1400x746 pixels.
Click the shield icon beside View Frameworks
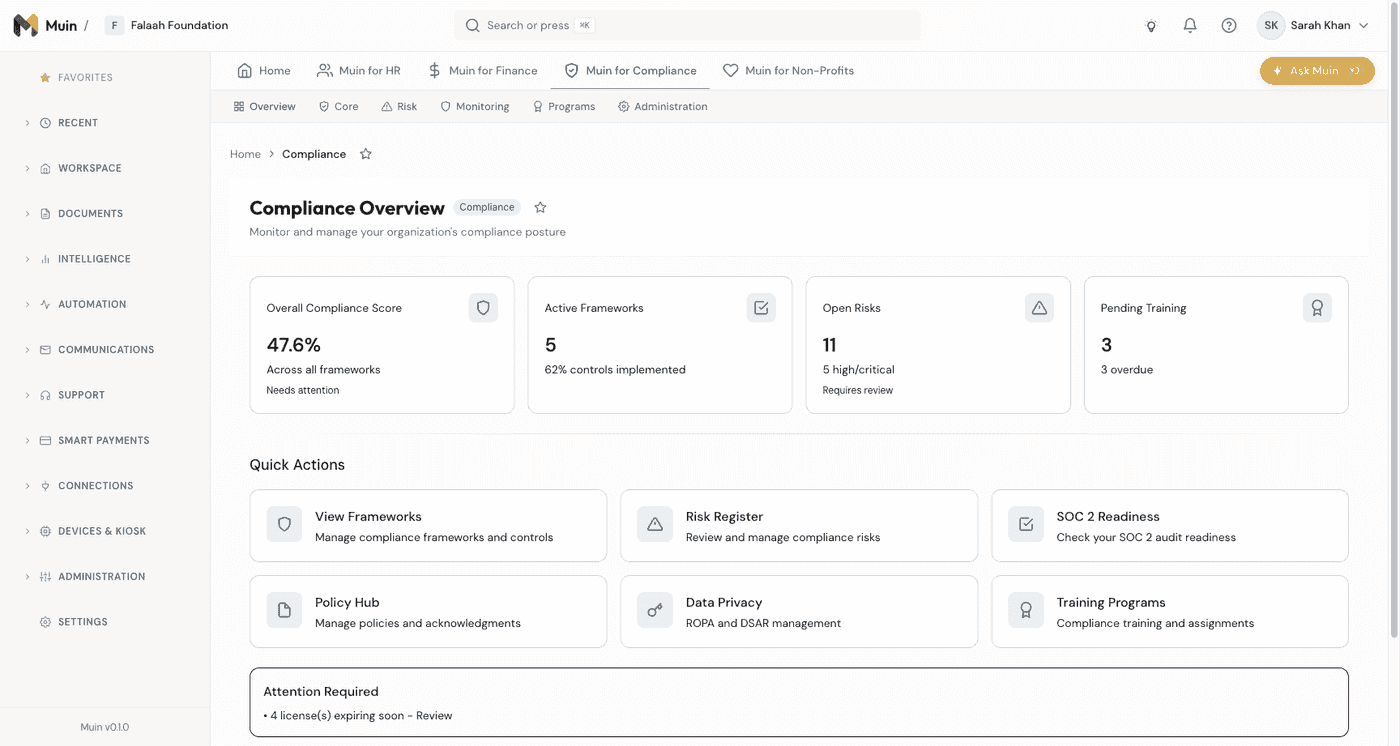(x=284, y=524)
